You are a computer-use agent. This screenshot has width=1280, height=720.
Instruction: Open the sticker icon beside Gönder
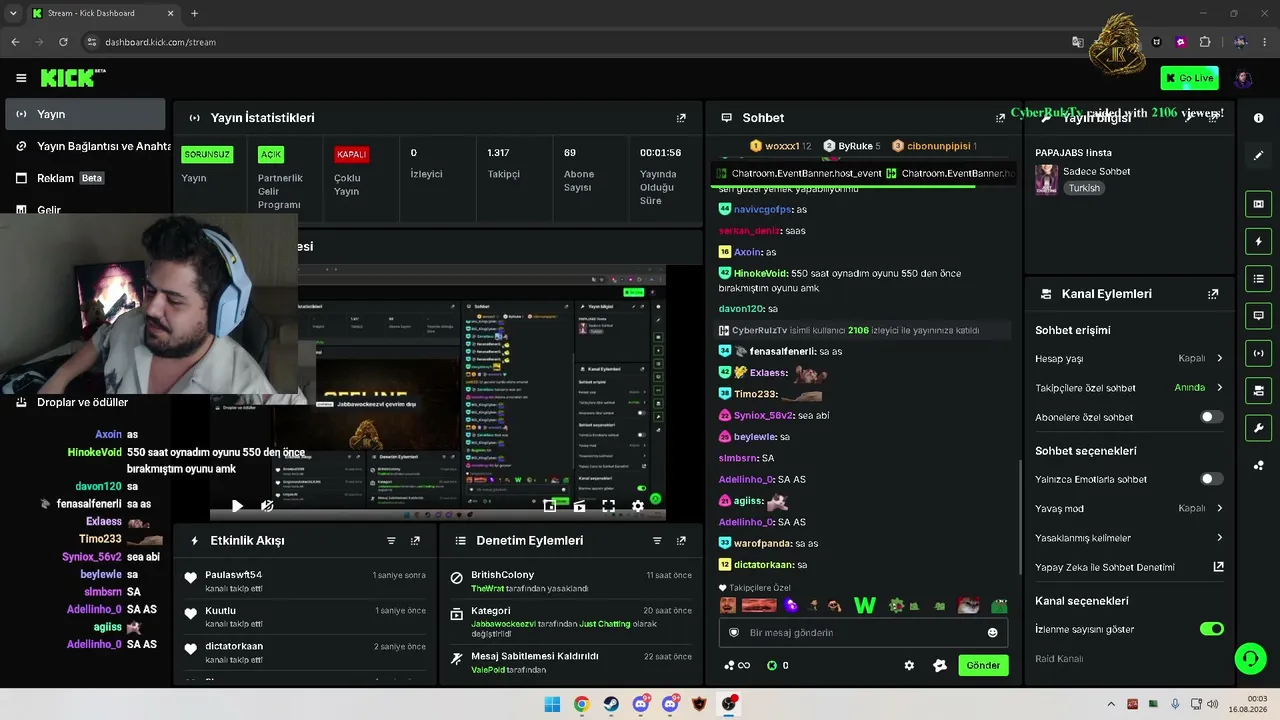[x=939, y=666]
